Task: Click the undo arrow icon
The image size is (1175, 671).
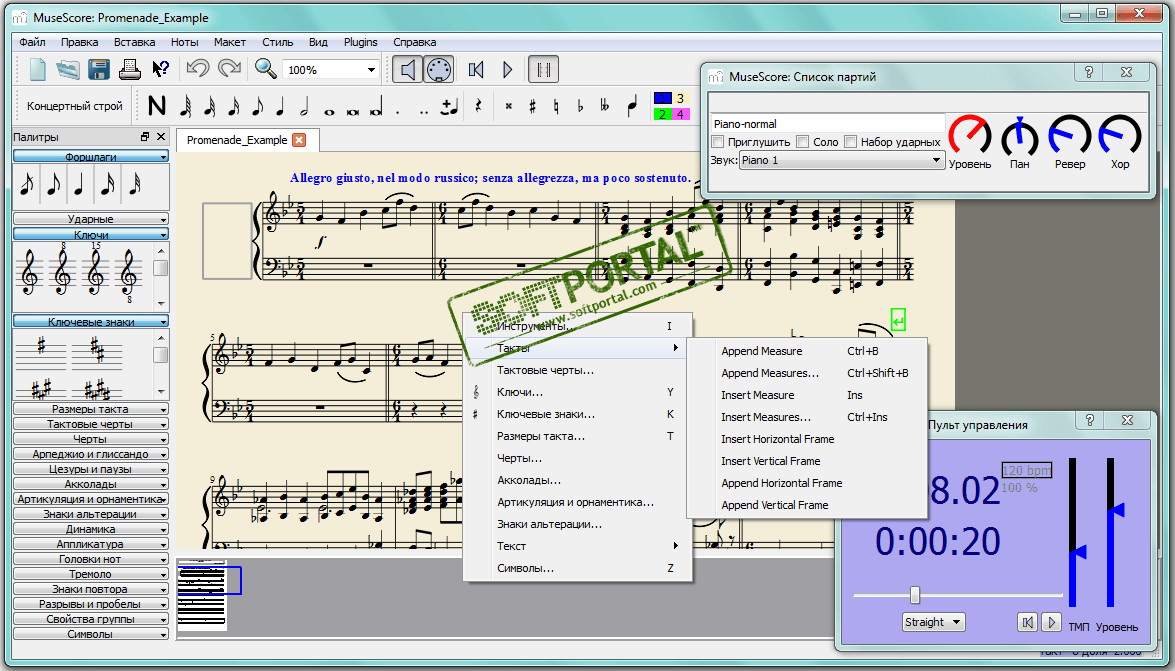Action: tap(197, 69)
